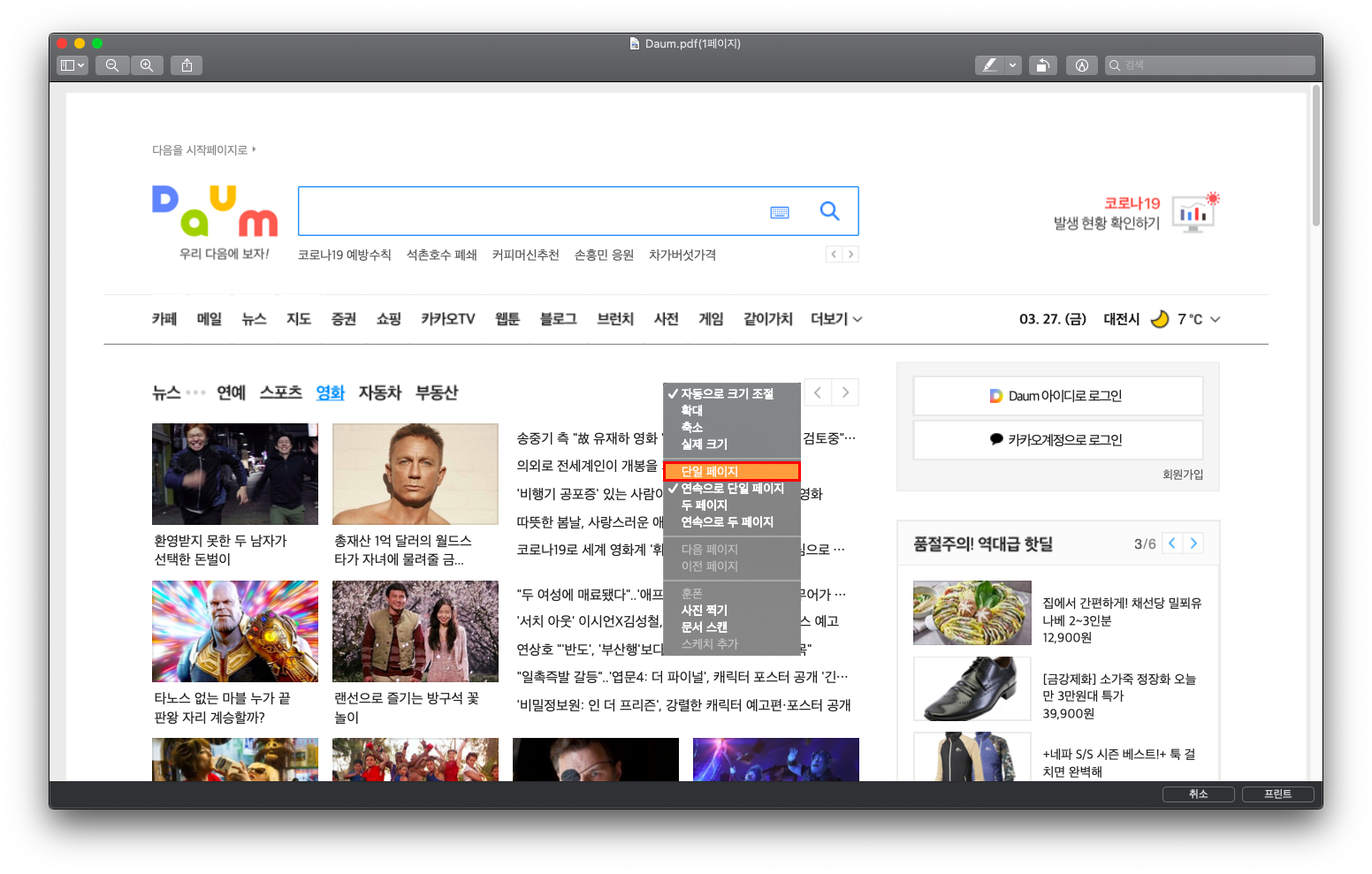Open the black dress shoe product thumbnail
Viewport: 1372px width, 874px height.
coord(972,688)
